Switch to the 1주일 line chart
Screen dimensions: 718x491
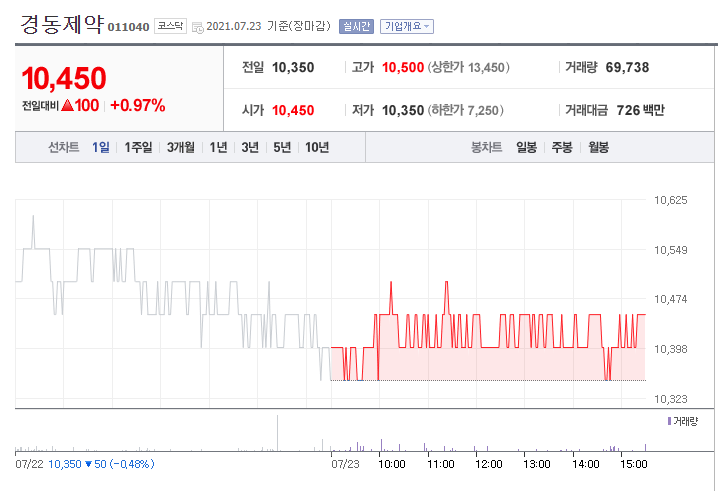138,147
